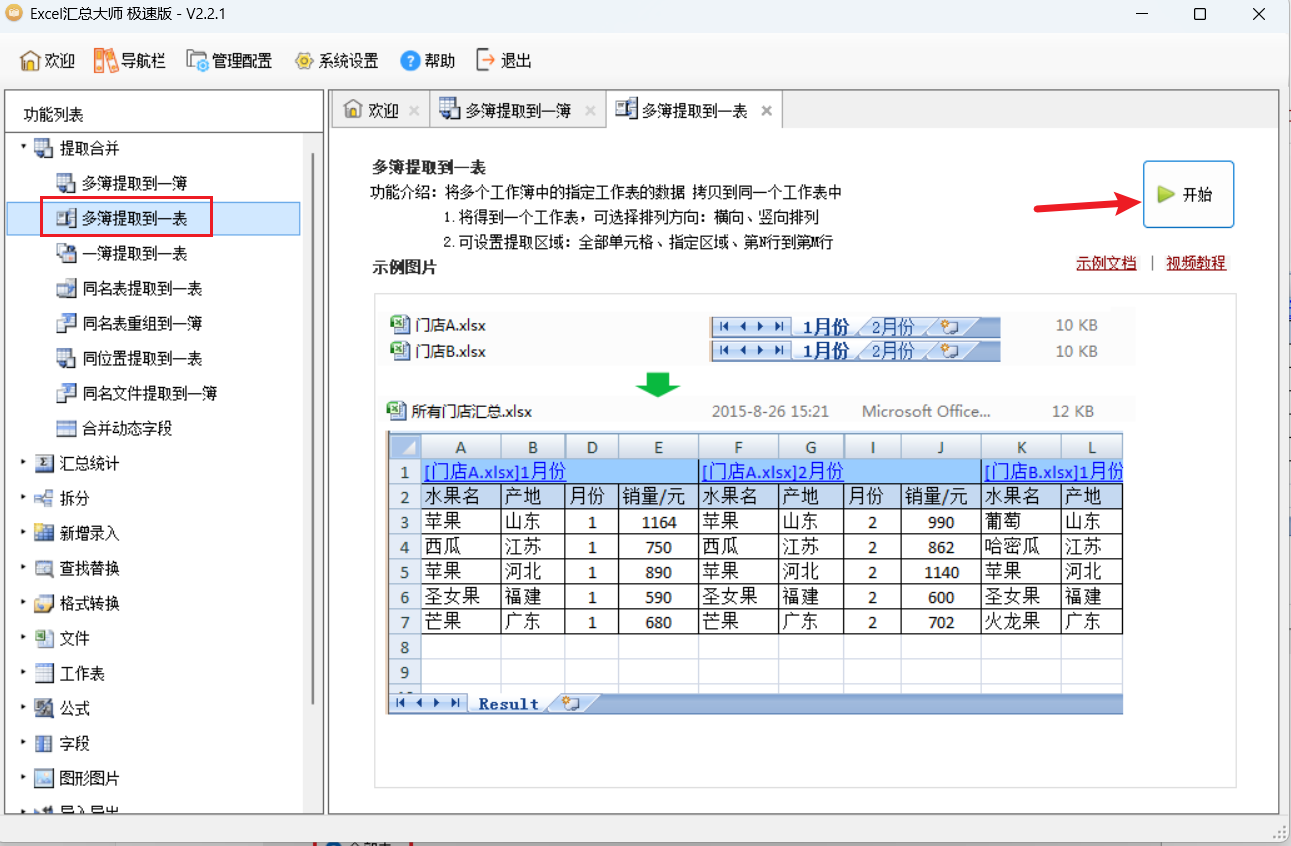
Task: Select 同名表重组到一簿 tree item
Action: coord(142,324)
